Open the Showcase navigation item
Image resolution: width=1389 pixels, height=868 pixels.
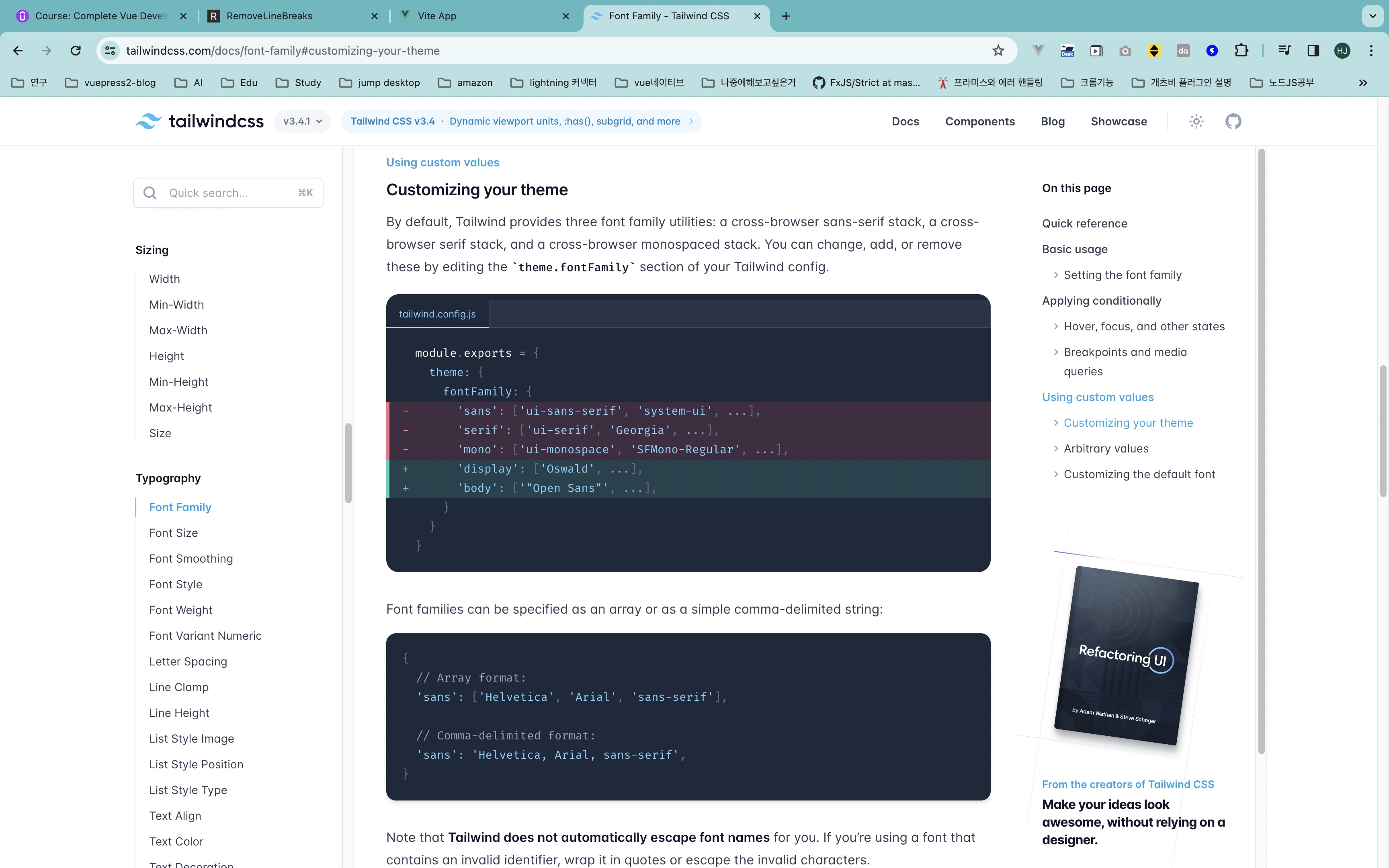[1119, 121]
